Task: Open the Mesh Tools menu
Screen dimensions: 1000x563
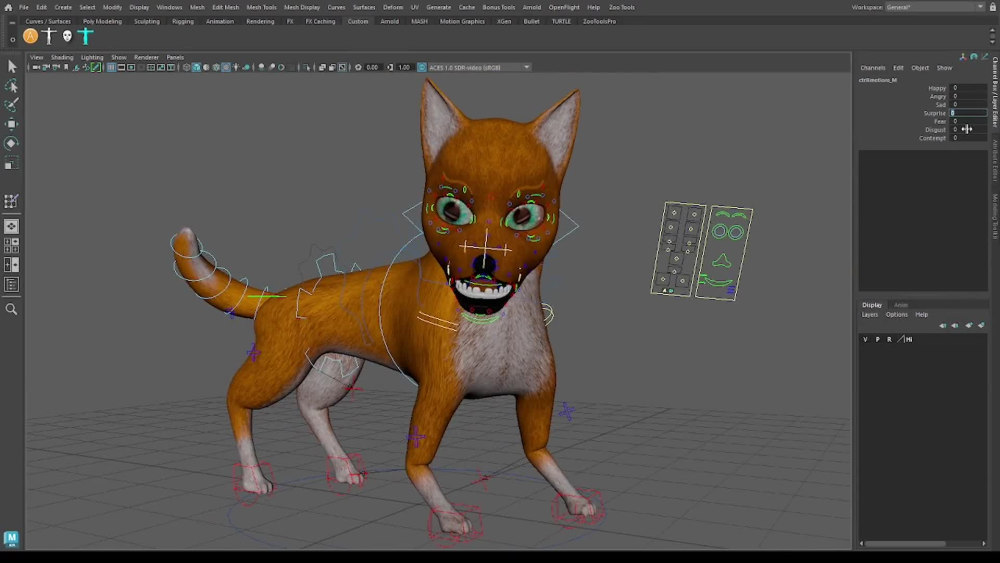Action: (261, 7)
